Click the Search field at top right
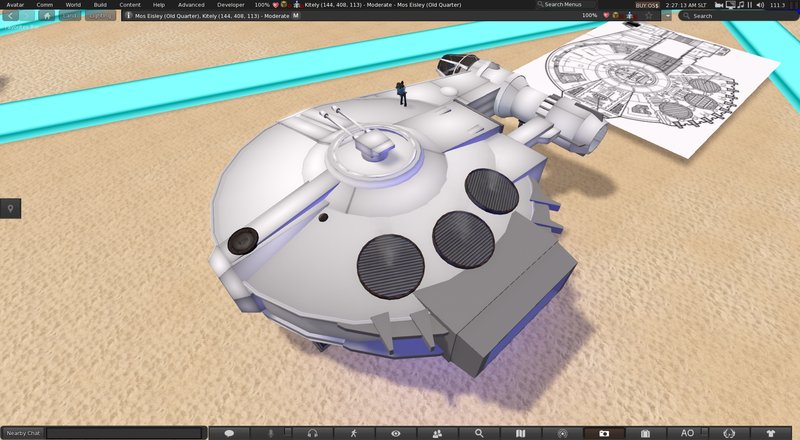Viewport: 800px width, 440px height. tap(739, 16)
